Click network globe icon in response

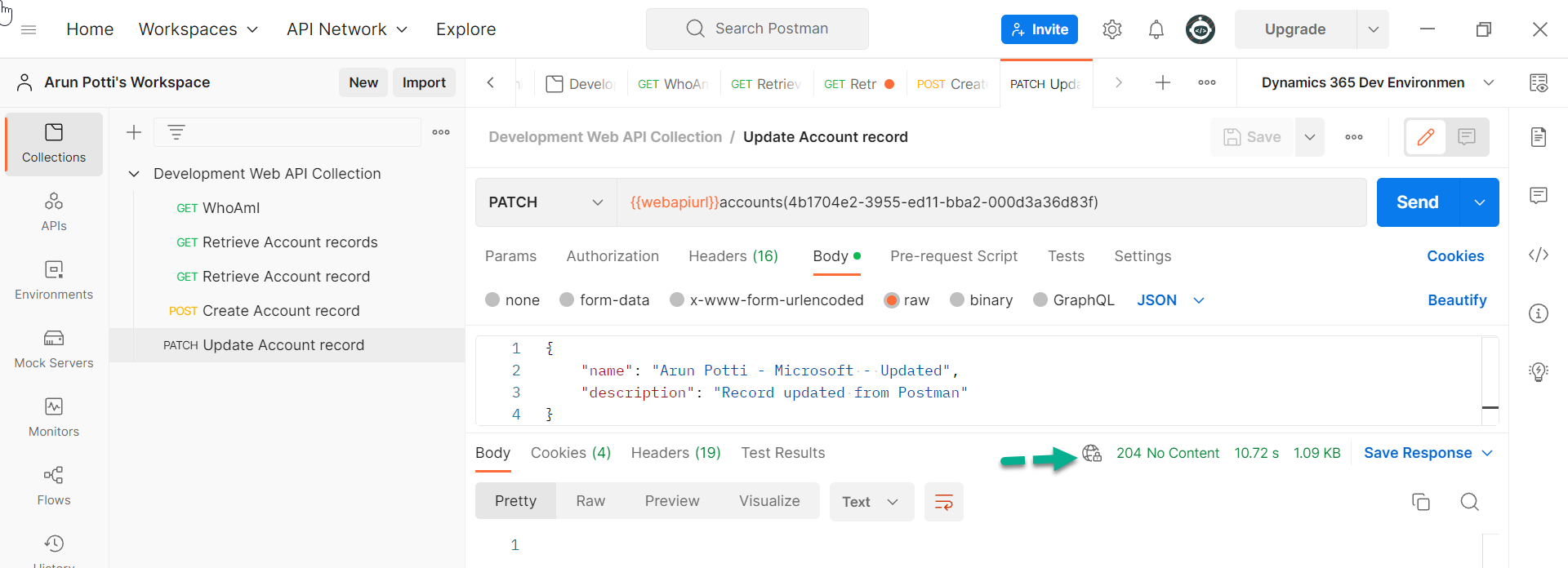[1092, 453]
